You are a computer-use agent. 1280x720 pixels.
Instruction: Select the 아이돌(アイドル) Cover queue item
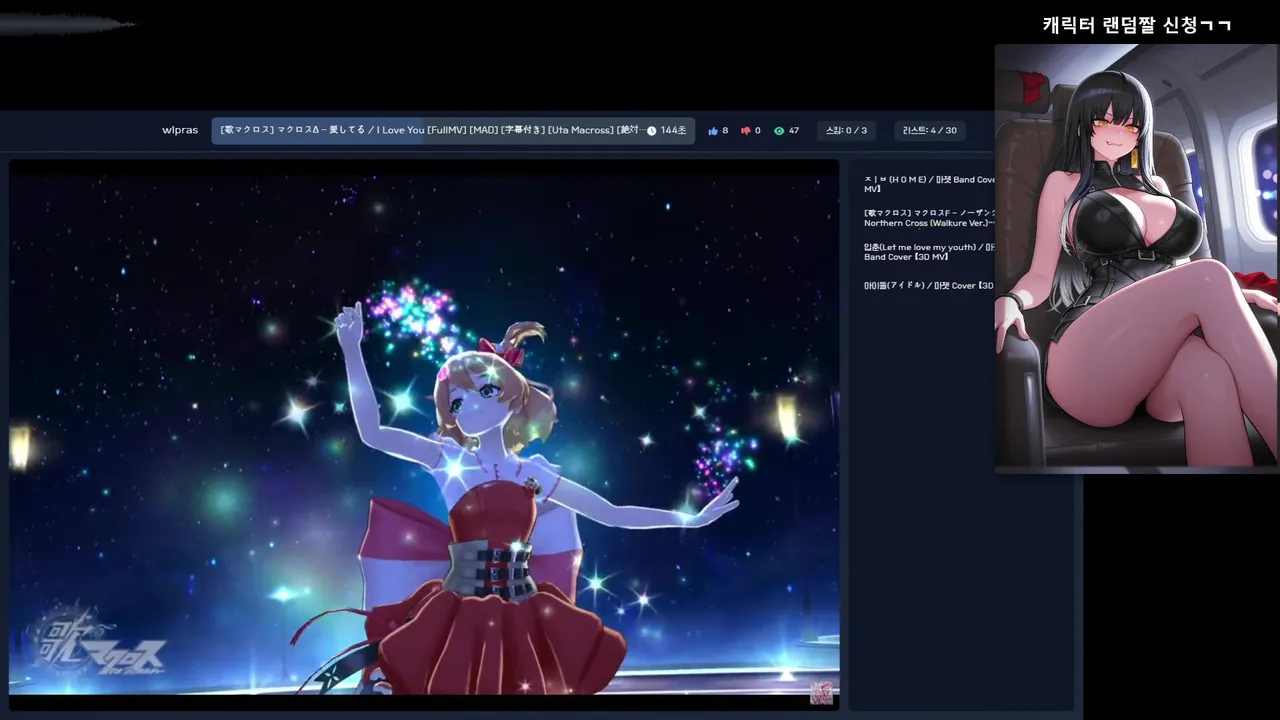pos(929,286)
